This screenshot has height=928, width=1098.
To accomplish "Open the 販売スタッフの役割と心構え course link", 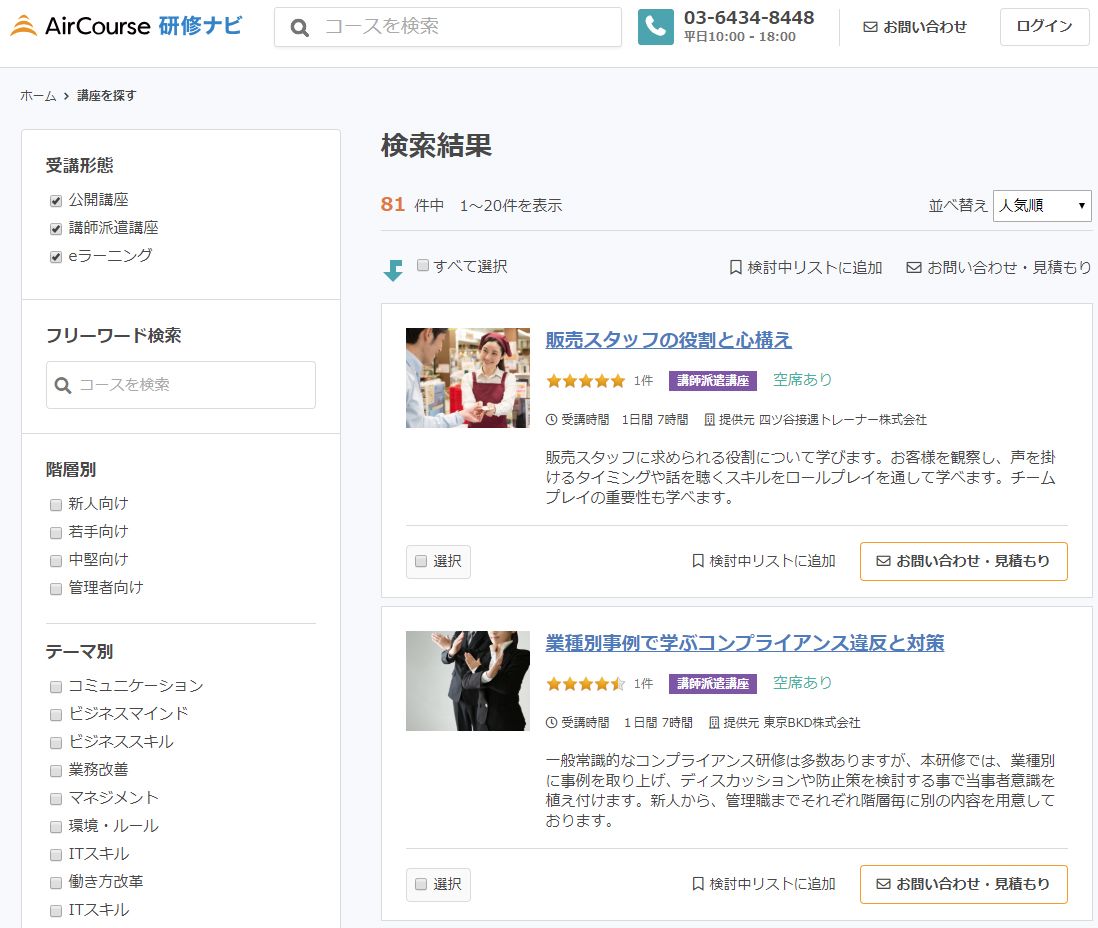I will click(x=669, y=340).
